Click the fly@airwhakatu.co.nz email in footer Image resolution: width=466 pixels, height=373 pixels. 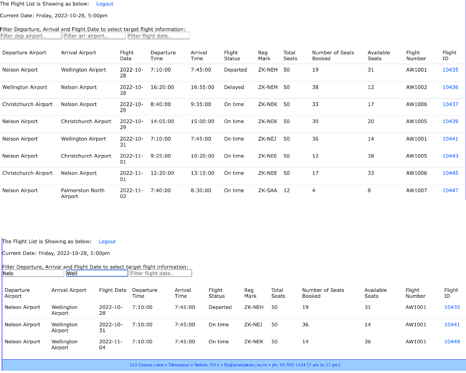click(245, 365)
